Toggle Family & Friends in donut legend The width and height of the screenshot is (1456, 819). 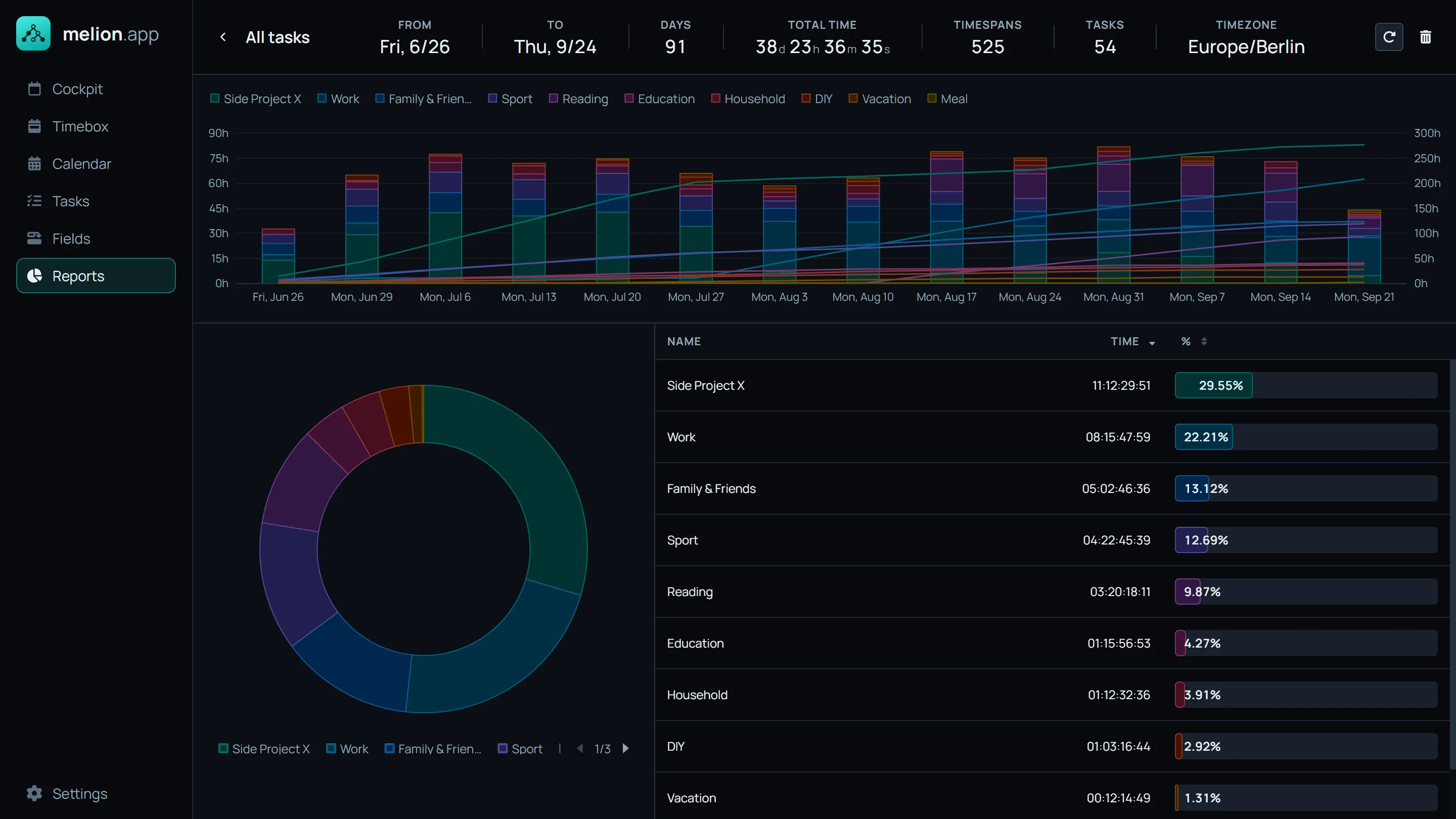433,748
